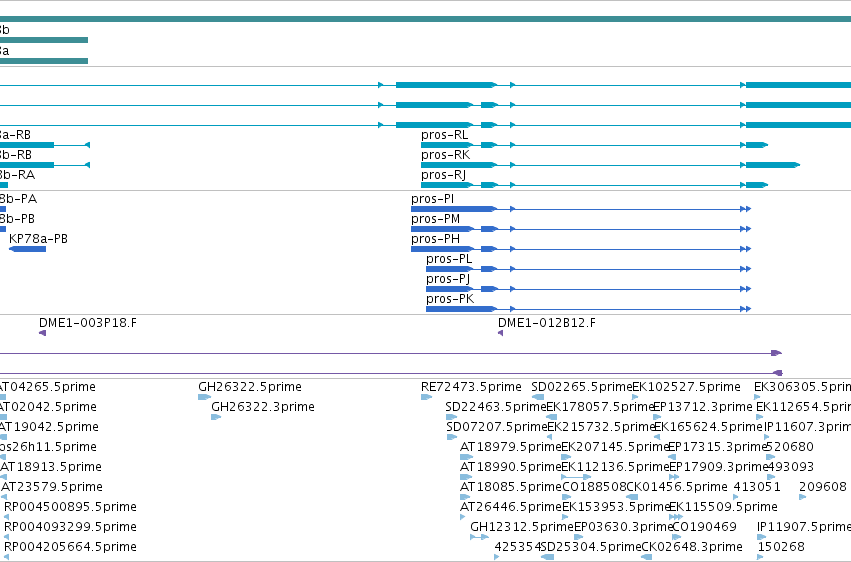Select the 520680 feature label

(790, 447)
